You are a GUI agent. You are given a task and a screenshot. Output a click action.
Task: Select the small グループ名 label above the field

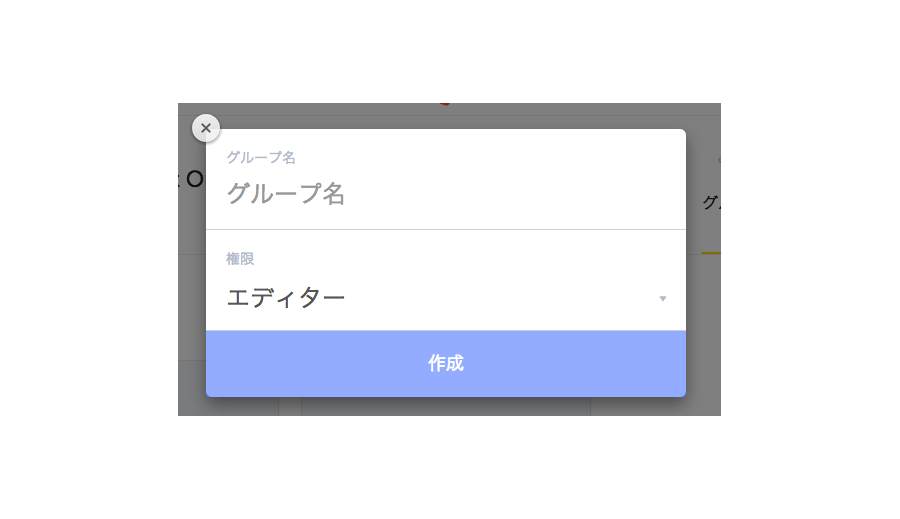pyautogui.click(x=261, y=157)
